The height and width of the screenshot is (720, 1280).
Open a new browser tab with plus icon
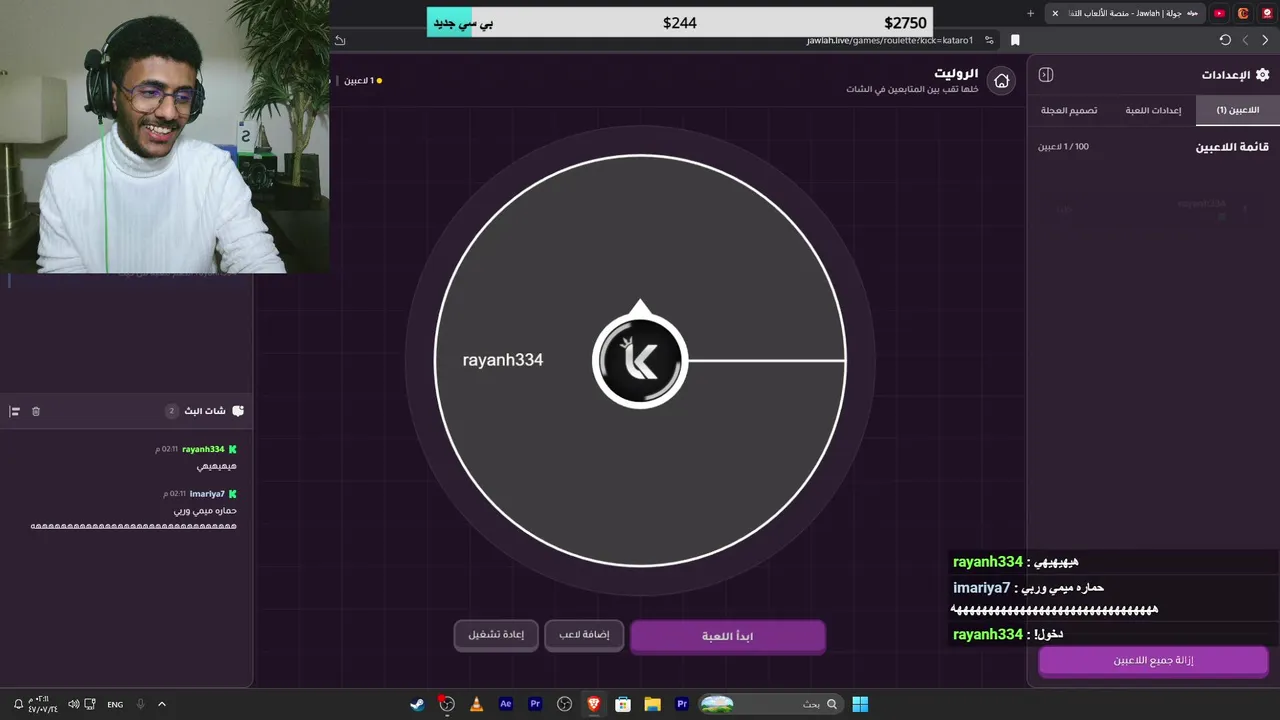pyautogui.click(x=1030, y=13)
